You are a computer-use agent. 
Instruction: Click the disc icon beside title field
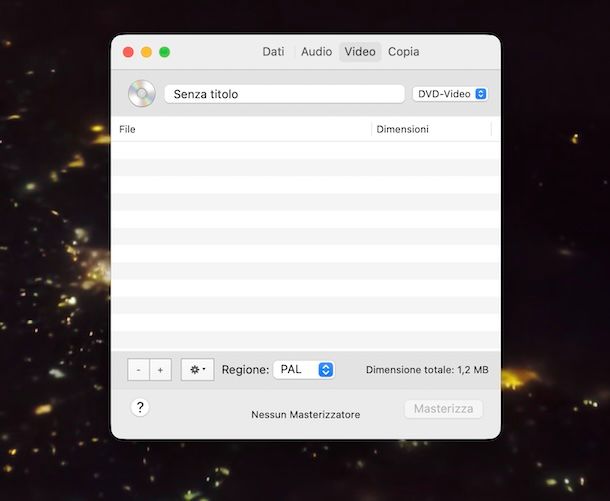point(142,94)
